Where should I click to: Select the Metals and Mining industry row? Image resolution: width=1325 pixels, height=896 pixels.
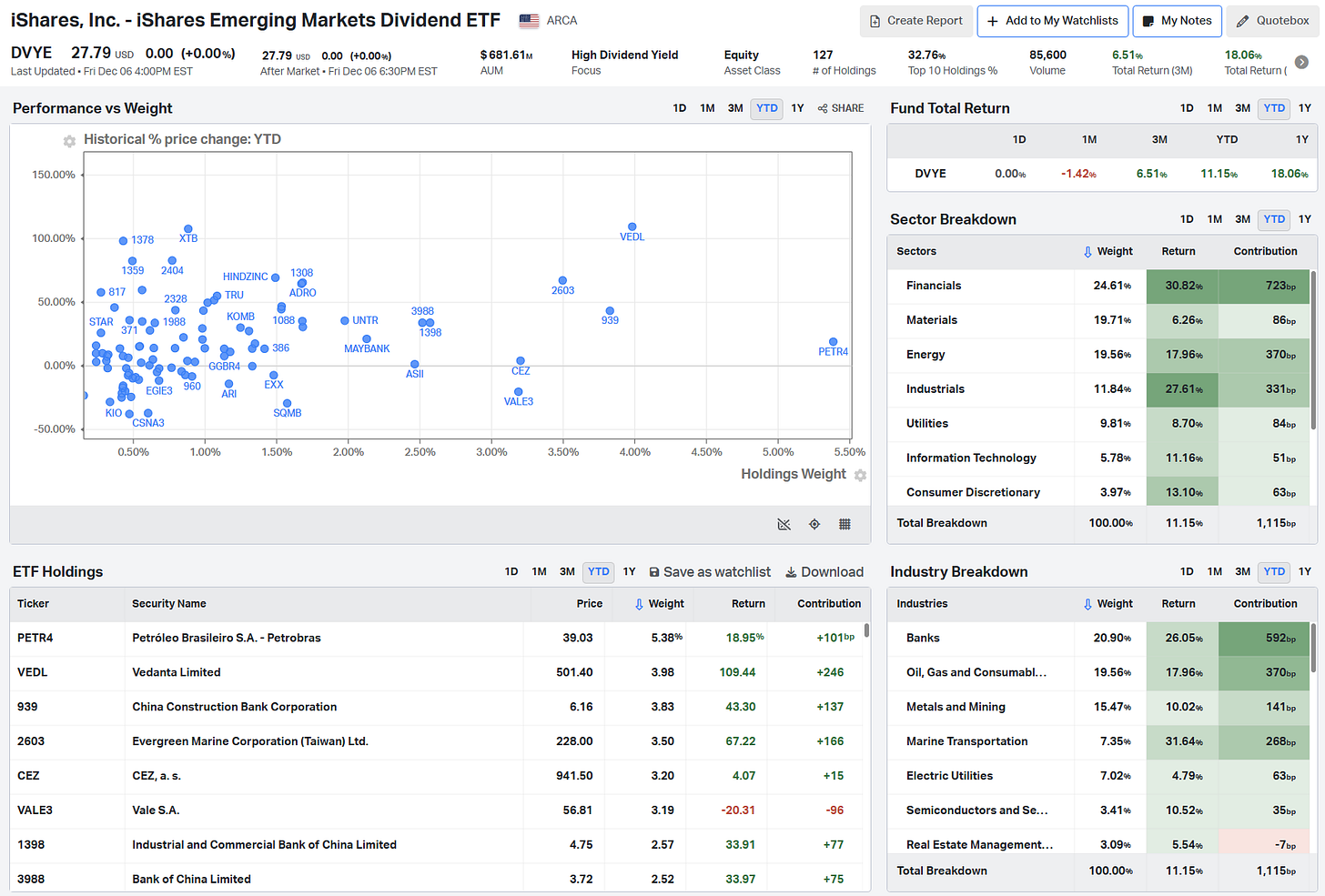tap(1098, 708)
